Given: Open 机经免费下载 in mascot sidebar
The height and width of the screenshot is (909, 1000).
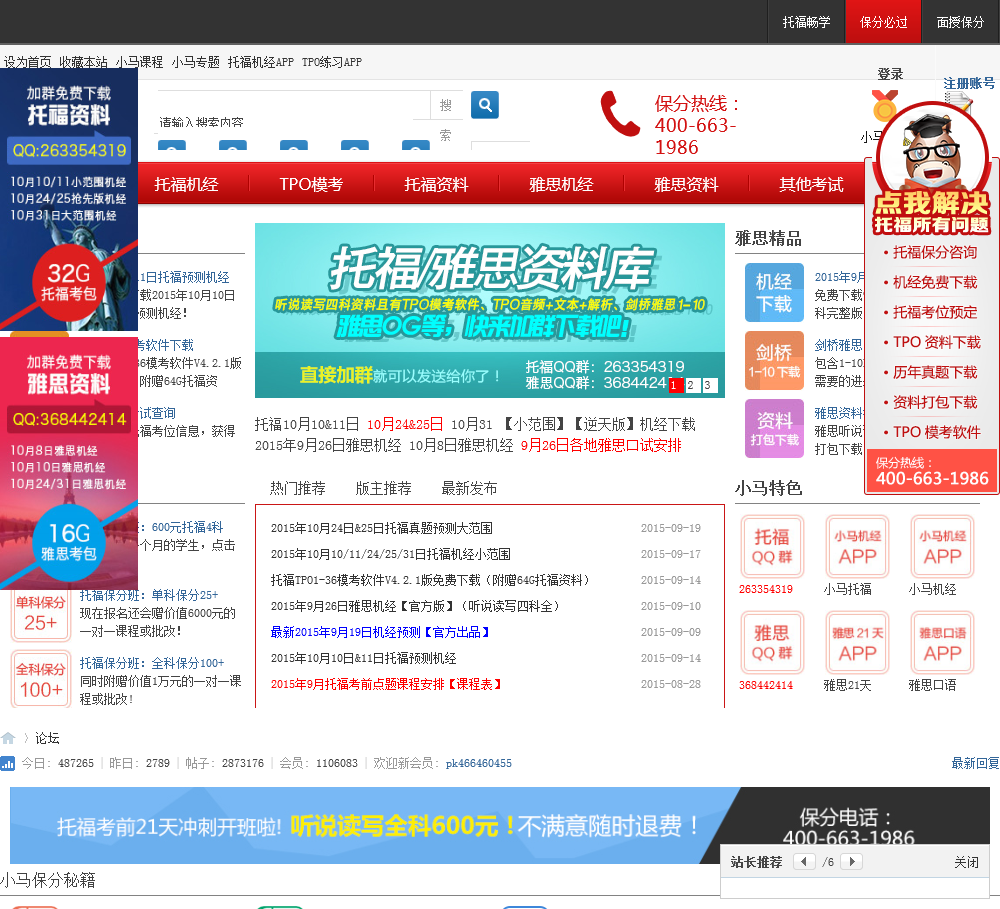Looking at the screenshot, I should pyautogui.click(x=935, y=283).
